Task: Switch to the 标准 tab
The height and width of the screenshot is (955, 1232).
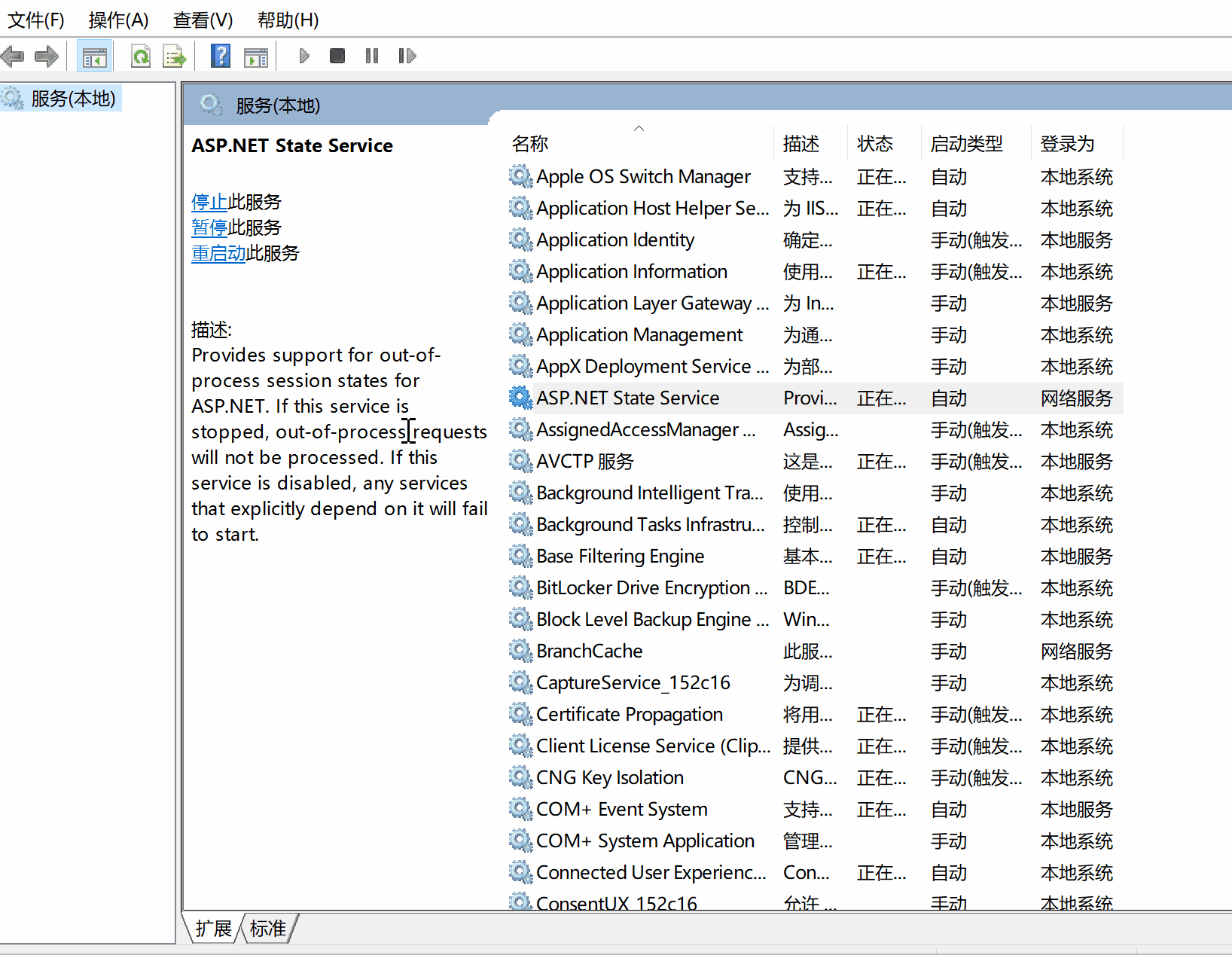Action: coord(268,929)
